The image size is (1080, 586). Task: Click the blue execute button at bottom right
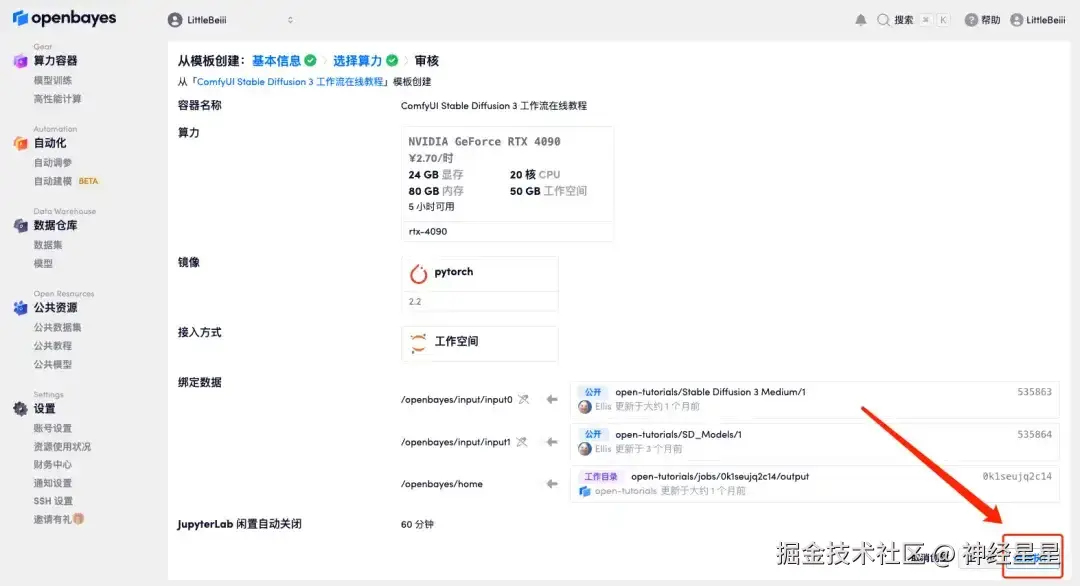point(1033,556)
